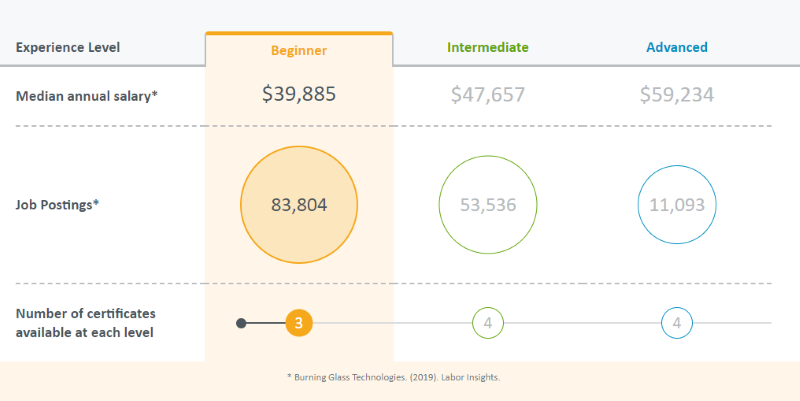Click the Job Postings row label
This screenshot has height=401, width=800.
(57, 205)
